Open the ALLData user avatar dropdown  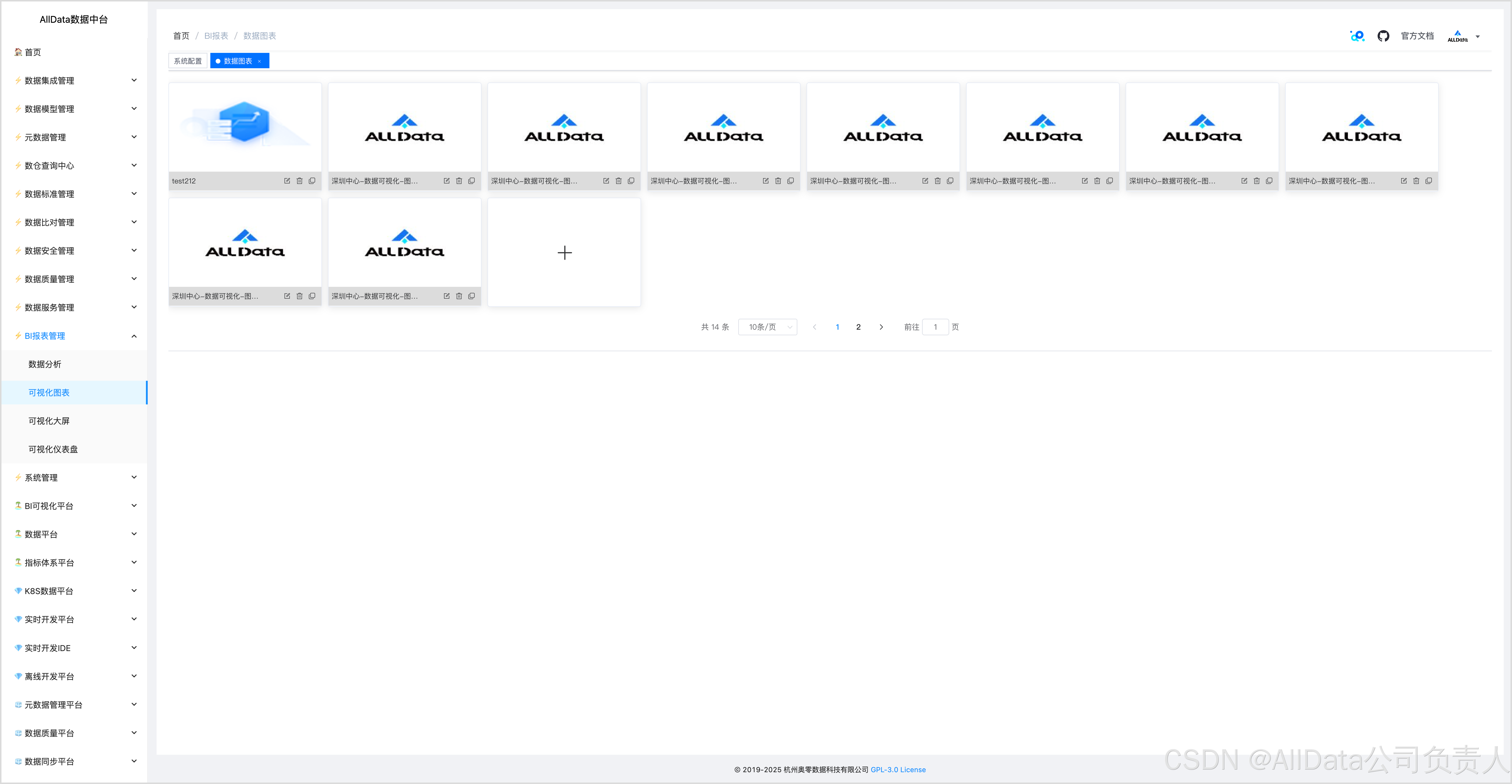1462,36
